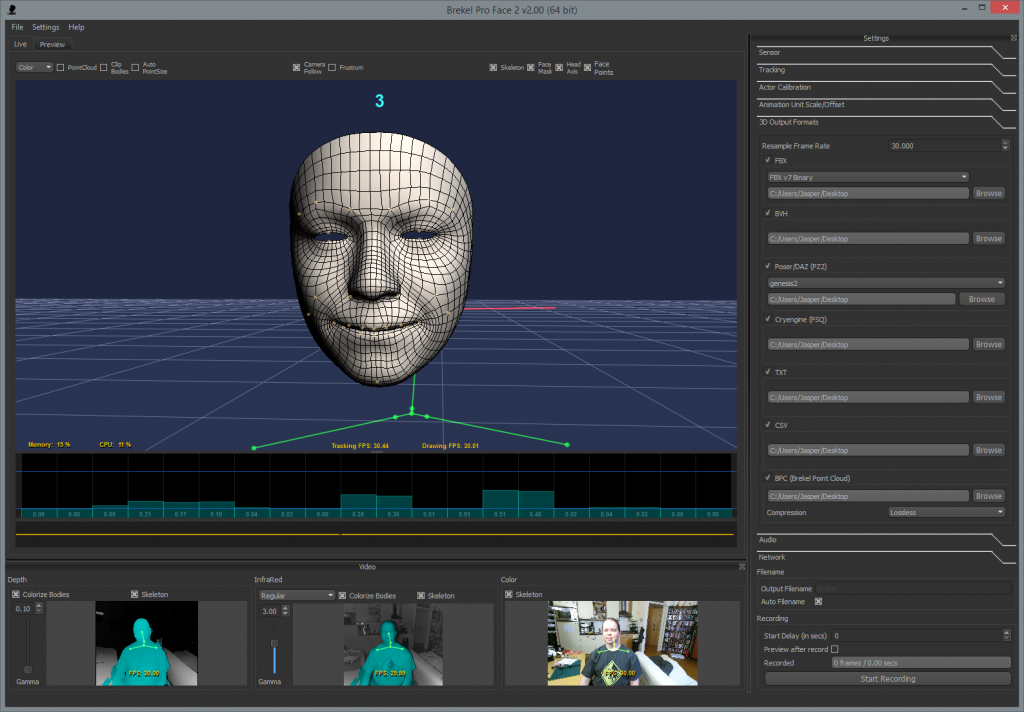Toggle the TXT output checkmark
The width and height of the screenshot is (1024, 712).
click(768, 372)
